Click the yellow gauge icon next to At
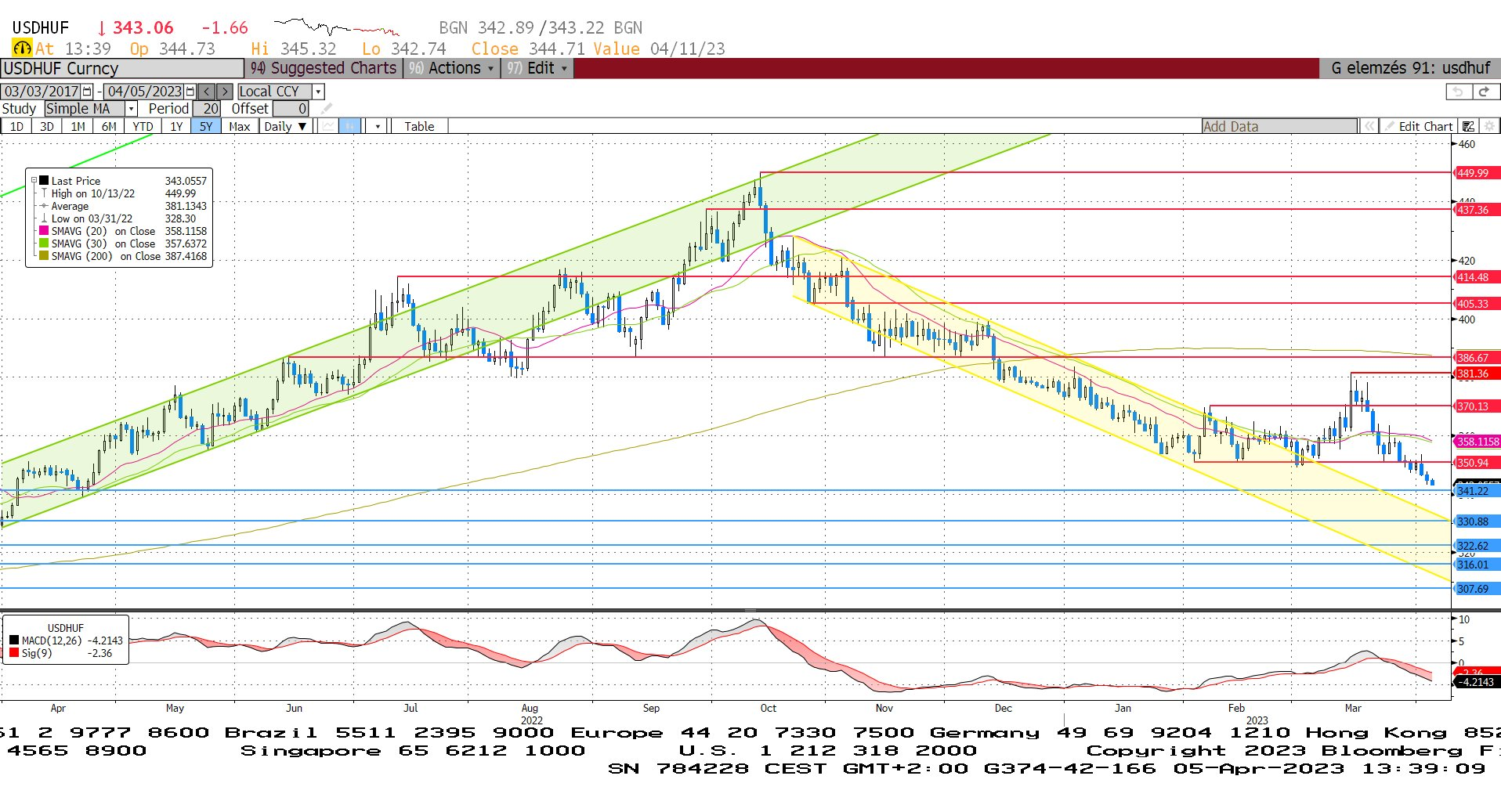Image resolution: width=1501 pixels, height=812 pixels. pos(22,49)
